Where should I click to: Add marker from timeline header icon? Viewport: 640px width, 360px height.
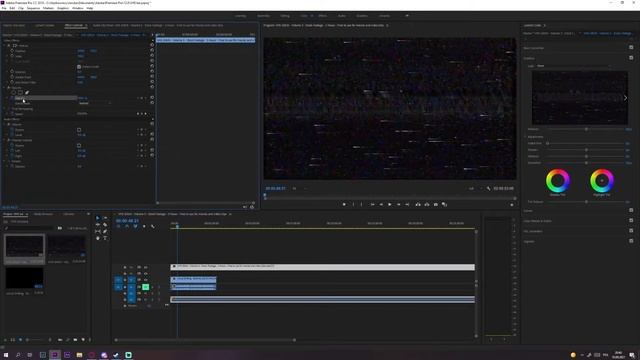point(144,226)
